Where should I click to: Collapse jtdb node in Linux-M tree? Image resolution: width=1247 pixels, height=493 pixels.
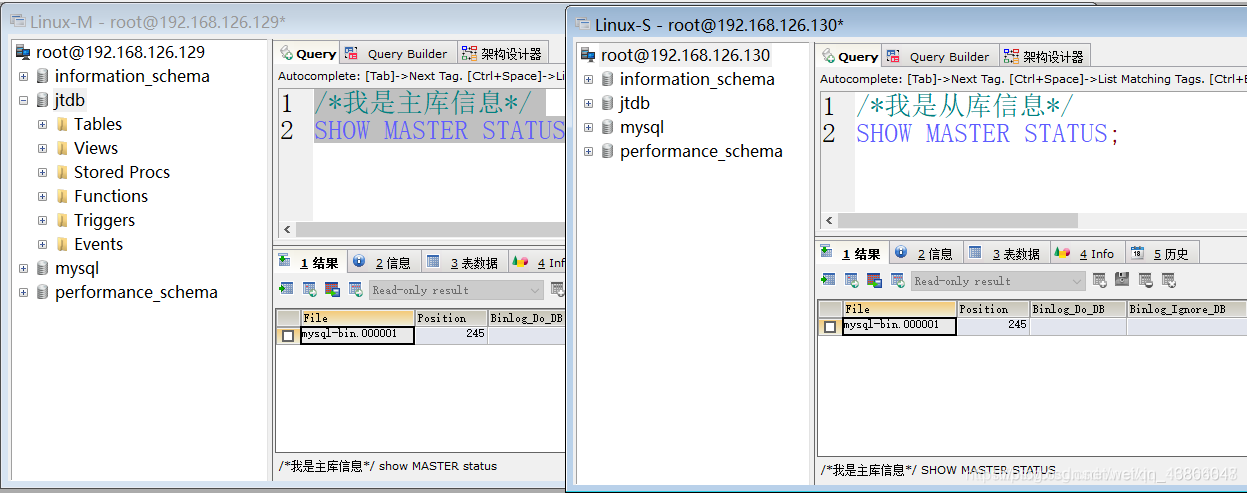tap(23, 100)
